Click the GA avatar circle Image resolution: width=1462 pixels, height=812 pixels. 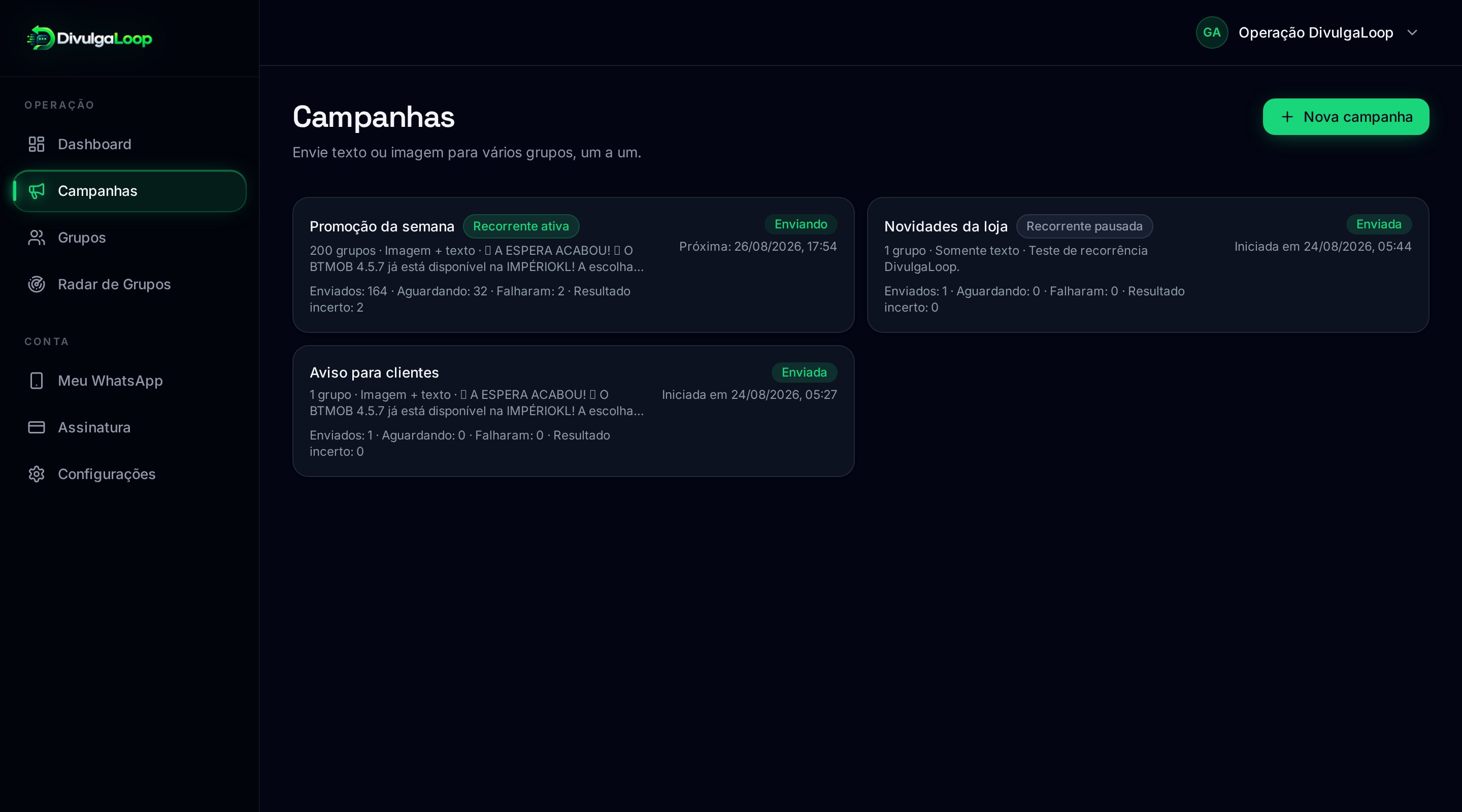click(x=1212, y=32)
